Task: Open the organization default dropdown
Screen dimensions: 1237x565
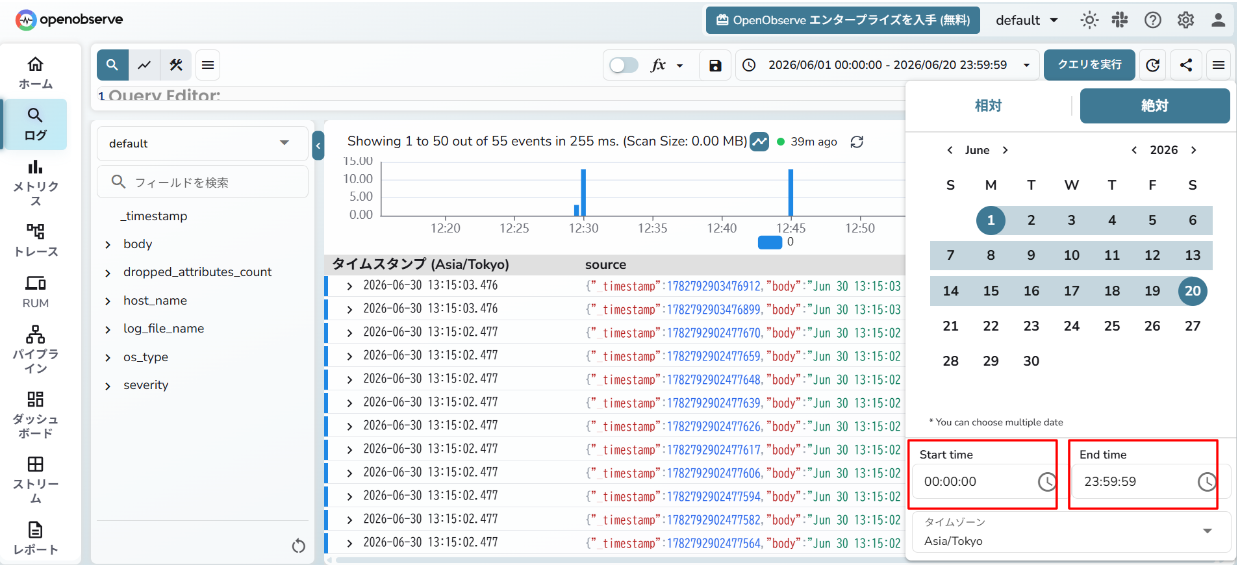Action: click(x=1028, y=20)
